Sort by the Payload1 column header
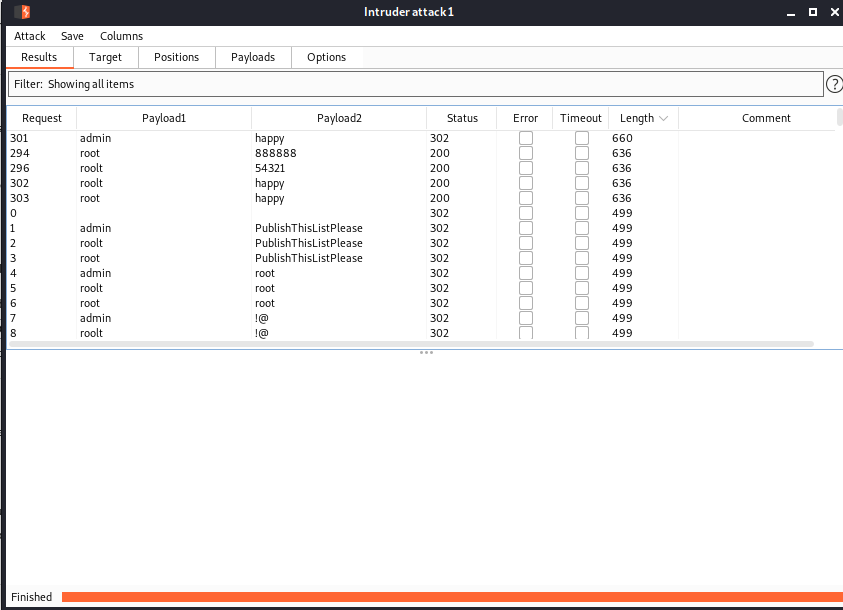 (164, 118)
